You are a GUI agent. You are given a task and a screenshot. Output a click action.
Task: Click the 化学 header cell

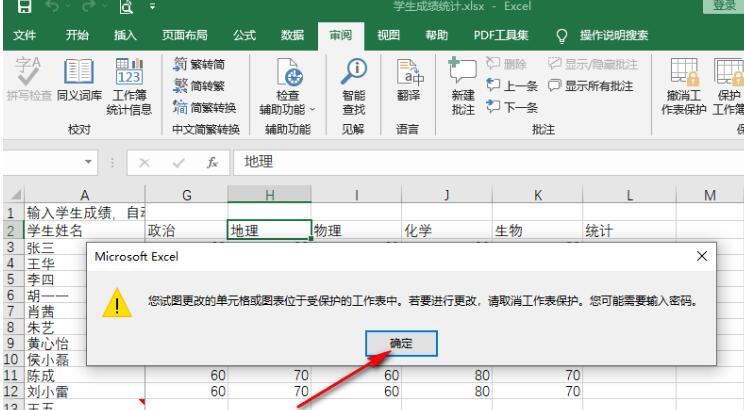(x=446, y=231)
